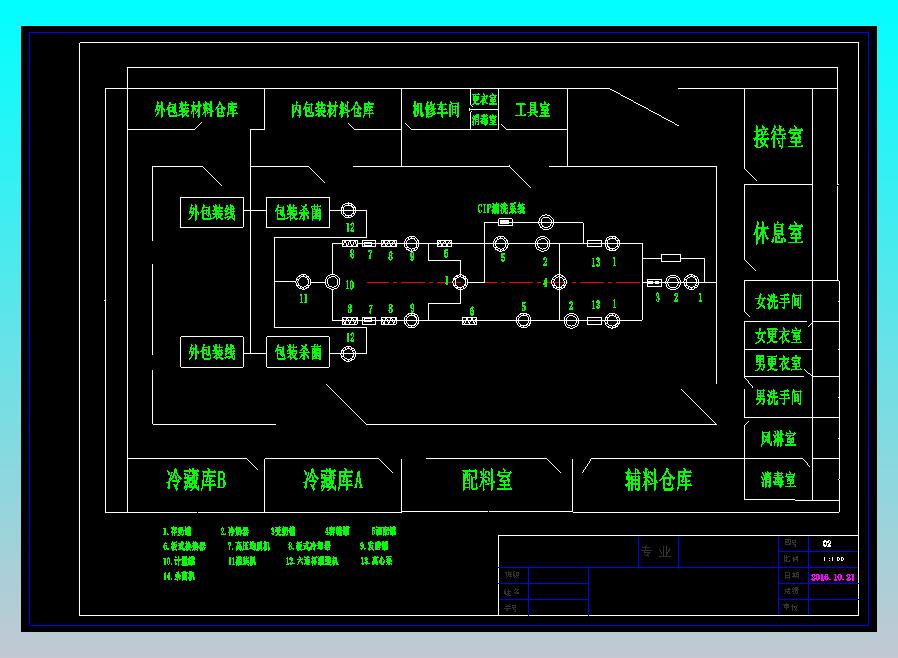This screenshot has height=658, width=898.
Task: Select the 配料室 room label
Action: tap(486, 480)
